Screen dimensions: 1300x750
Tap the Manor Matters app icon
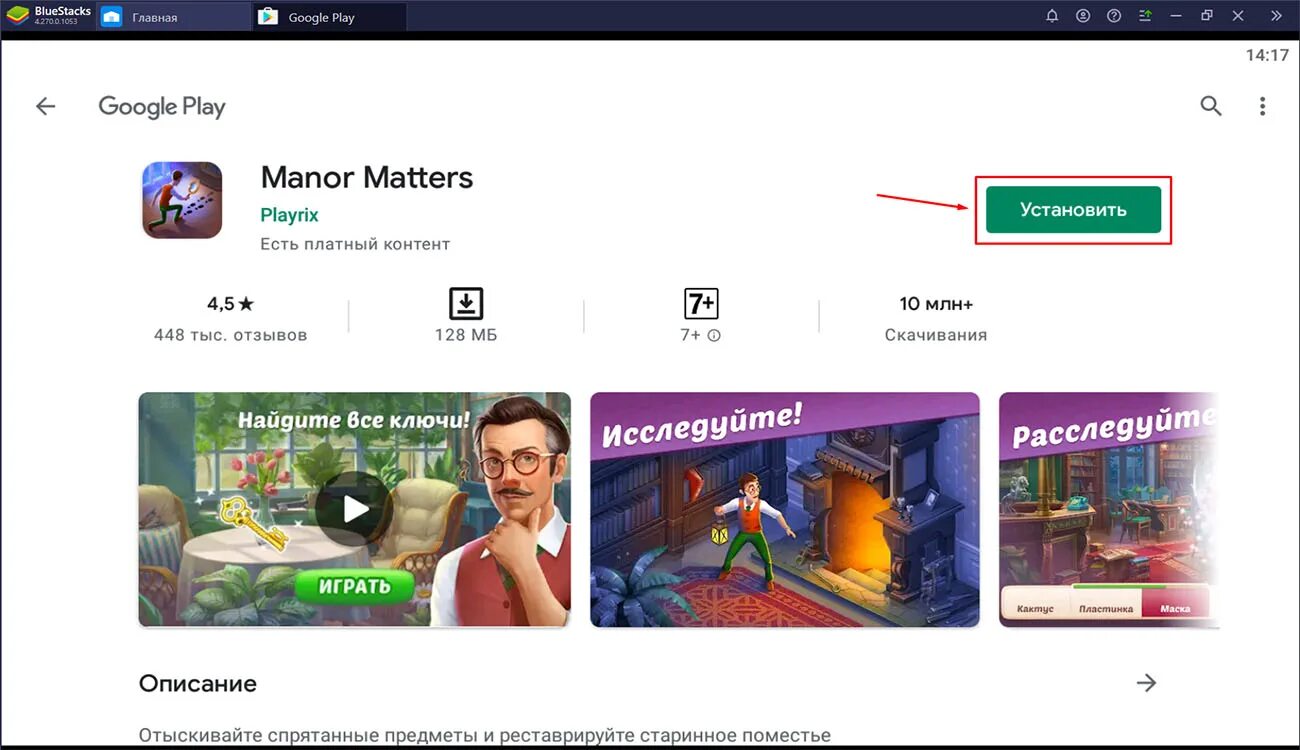182,200
